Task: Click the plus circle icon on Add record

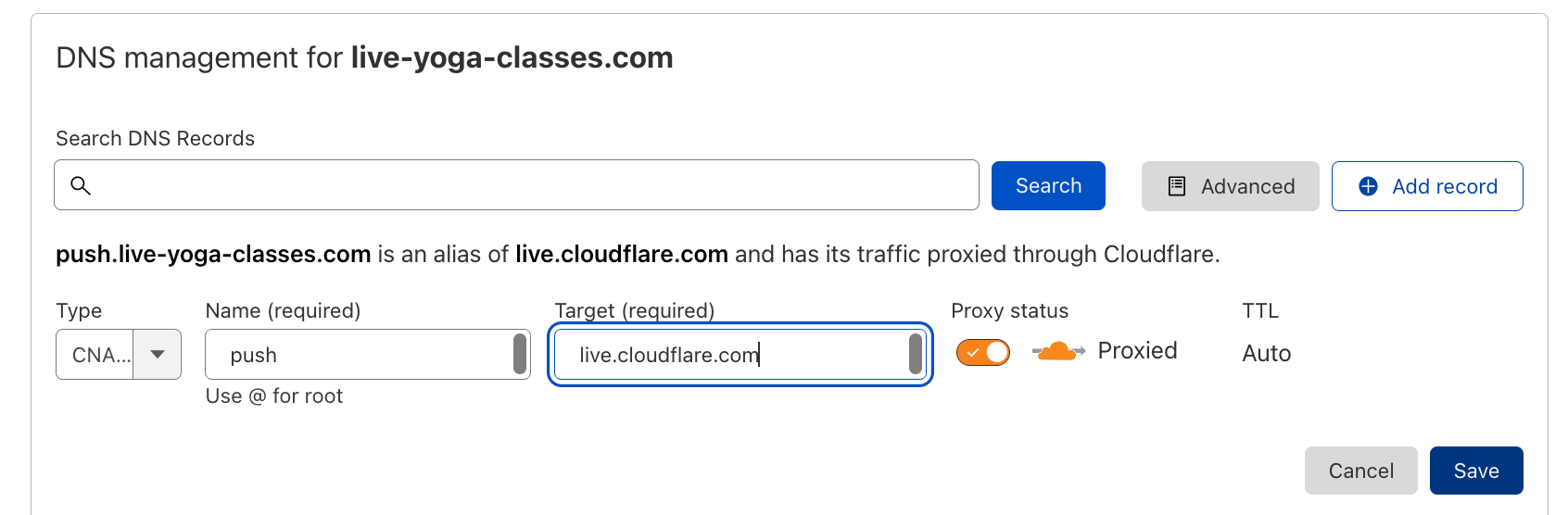Action: tap(1368, 186)
